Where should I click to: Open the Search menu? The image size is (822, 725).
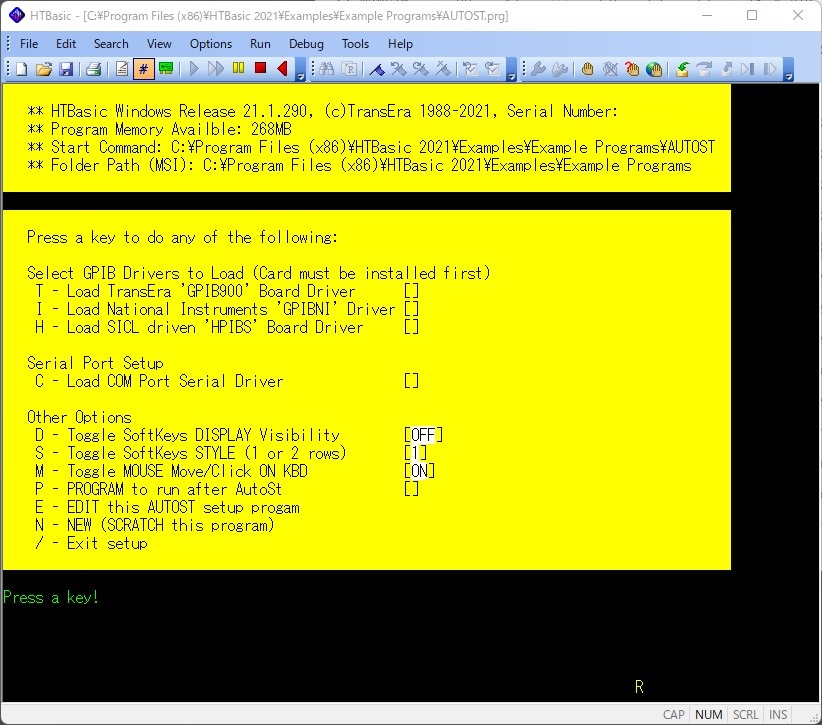pyautogui.click(x=111, y=44)
